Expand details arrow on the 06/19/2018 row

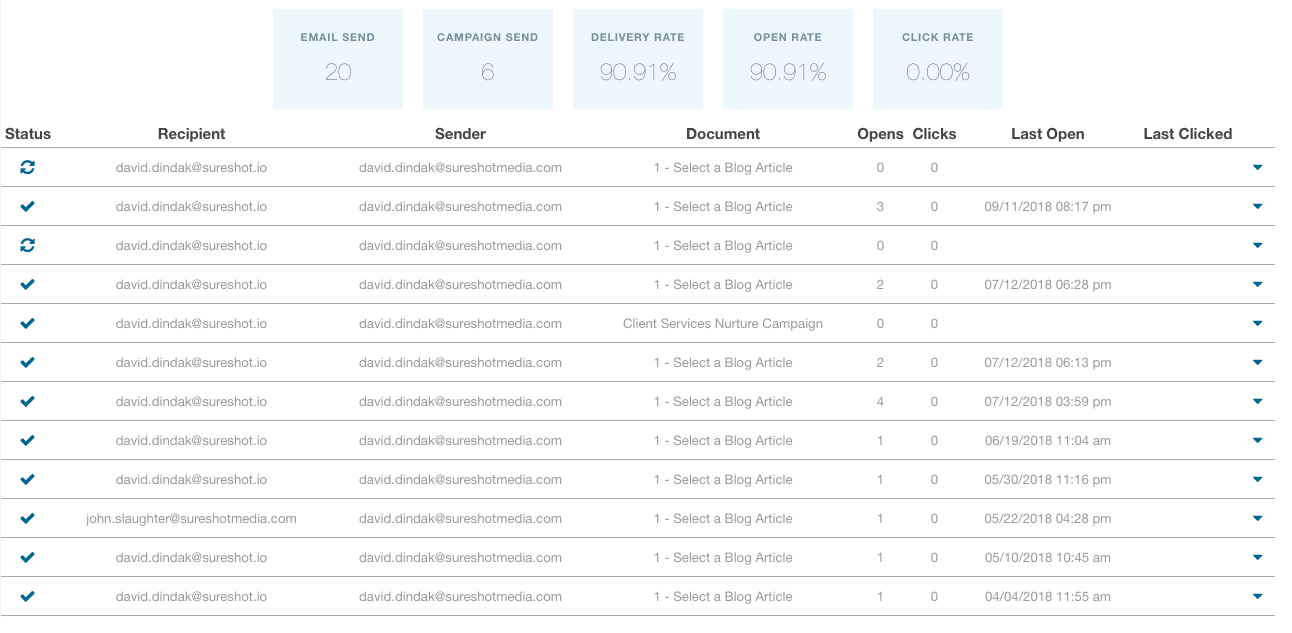point(1258,441)
